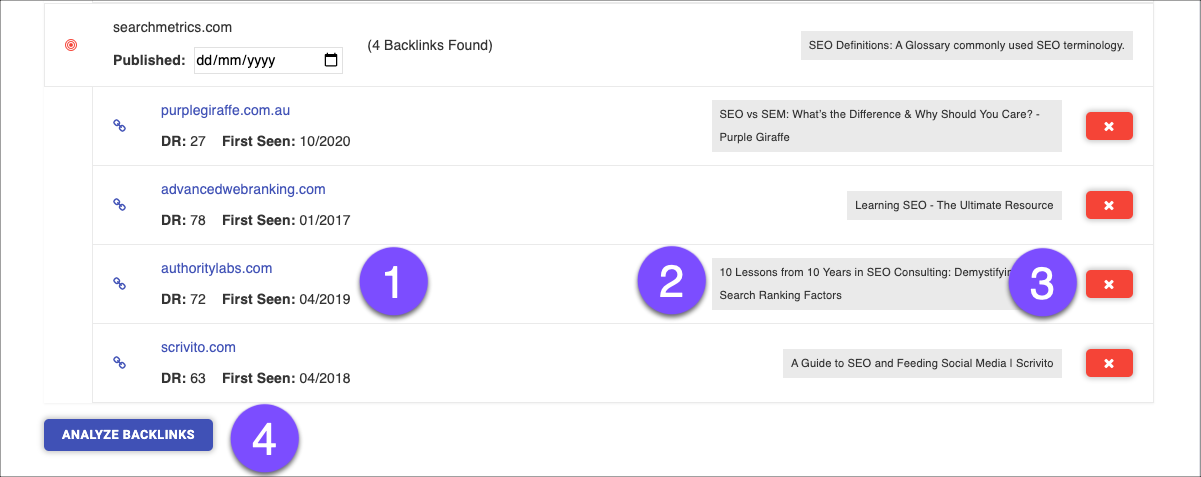Open the scrivito.com link
The image size is (1201, 477).
coord(198,347)
